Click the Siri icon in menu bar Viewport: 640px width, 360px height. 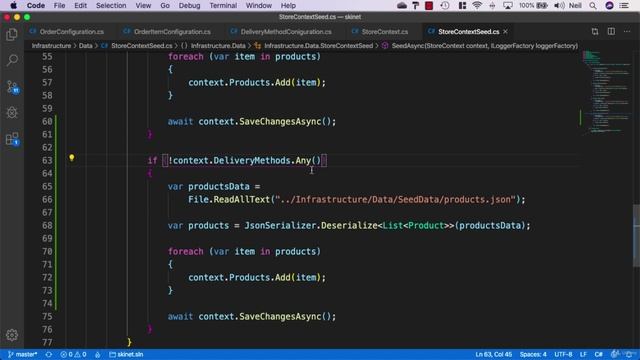pyautogui.click(x=609, y=5)
